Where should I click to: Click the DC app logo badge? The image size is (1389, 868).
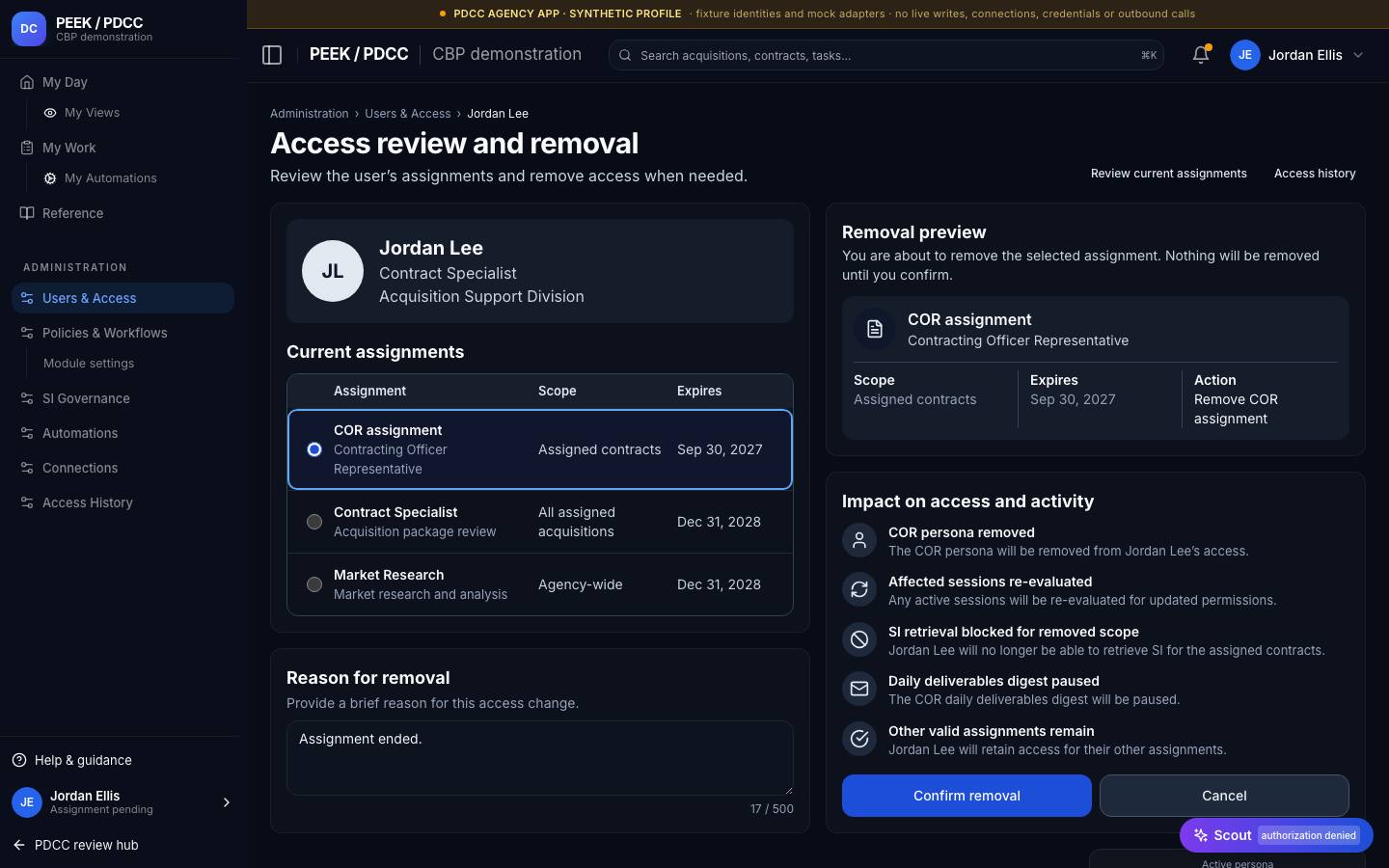[29, 29]
